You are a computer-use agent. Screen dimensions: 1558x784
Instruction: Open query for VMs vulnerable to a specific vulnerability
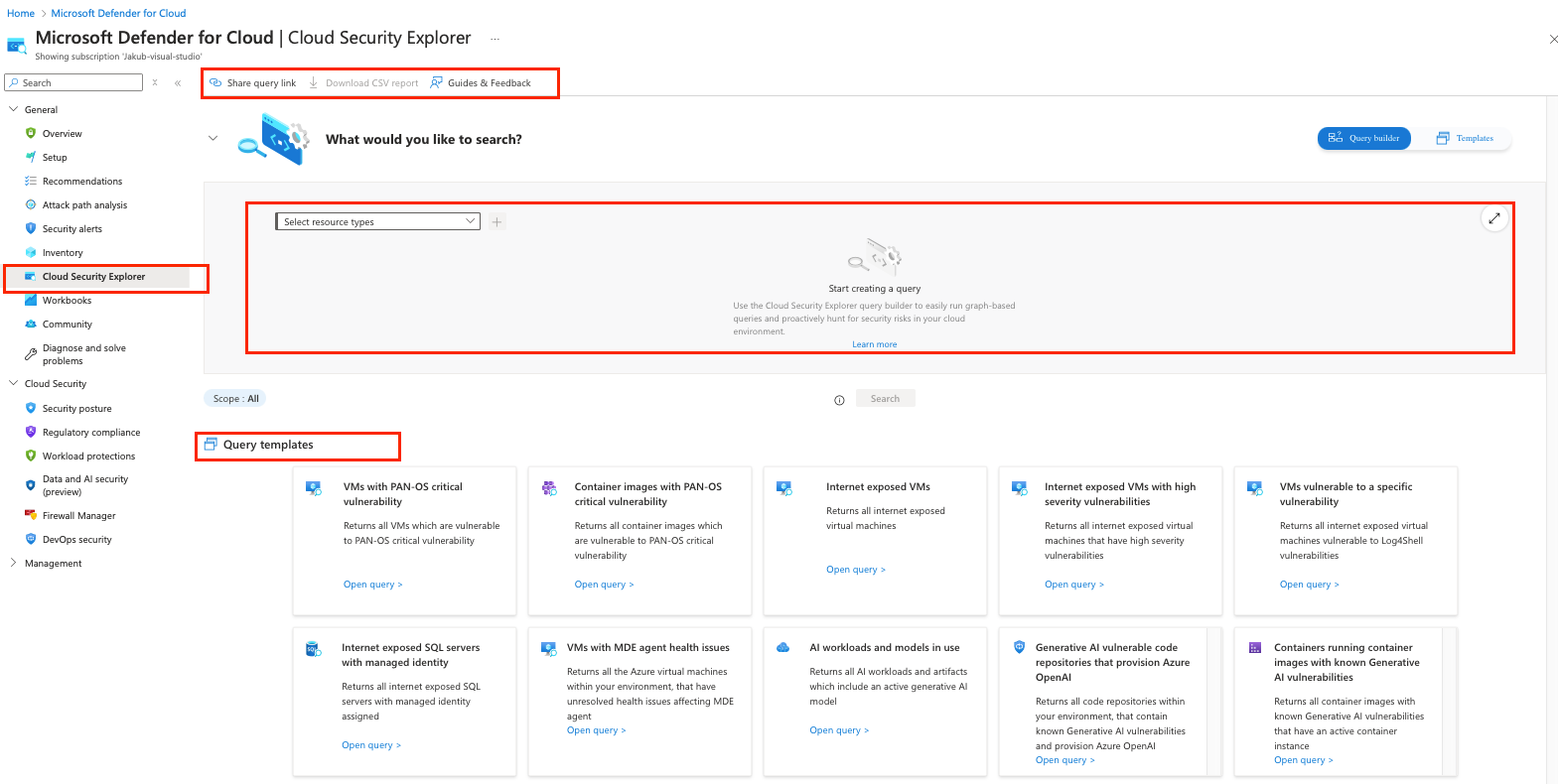pyautogui.click(x=1309, y=585)
